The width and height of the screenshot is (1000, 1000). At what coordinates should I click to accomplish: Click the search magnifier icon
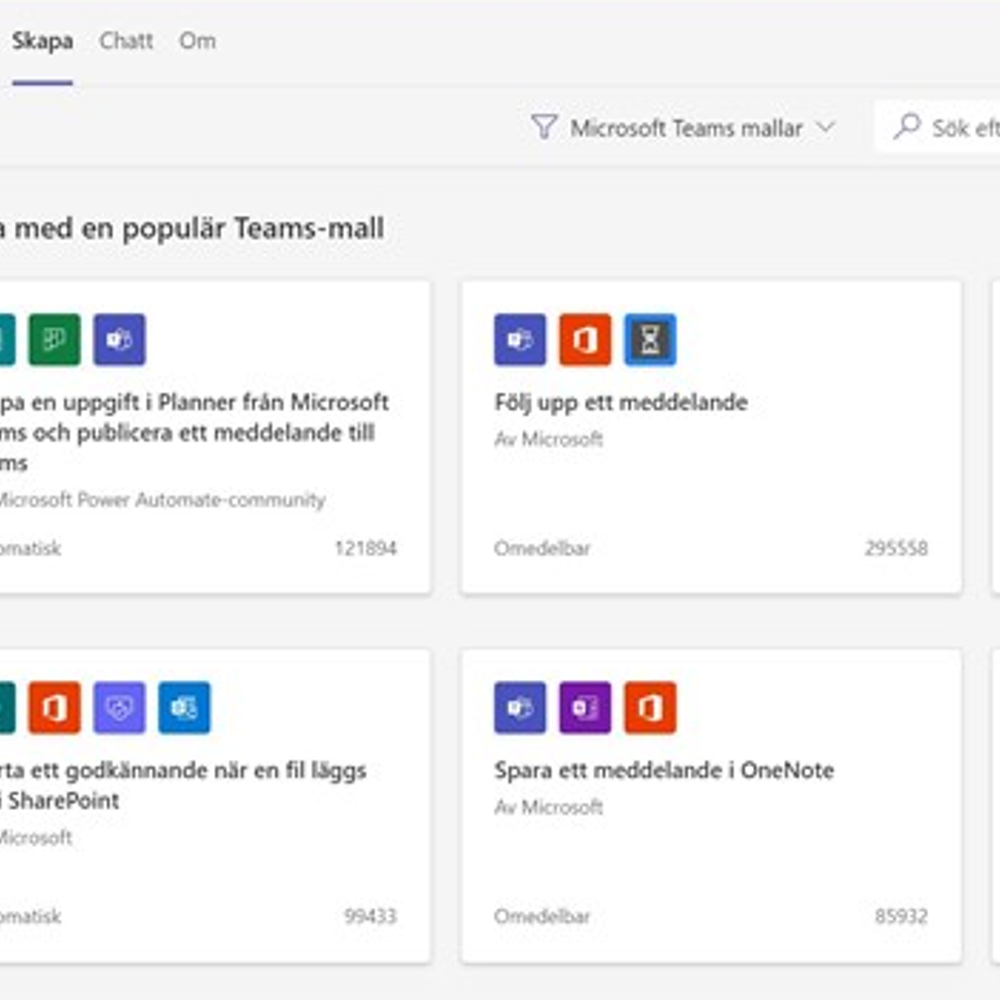tap(907, 126)
